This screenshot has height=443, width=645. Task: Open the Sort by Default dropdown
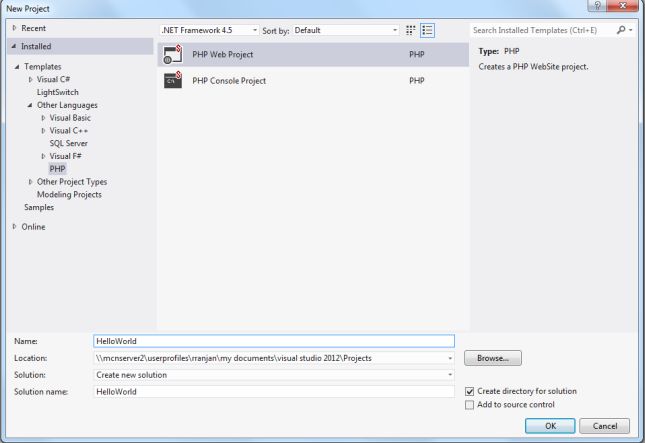(346, 30)
